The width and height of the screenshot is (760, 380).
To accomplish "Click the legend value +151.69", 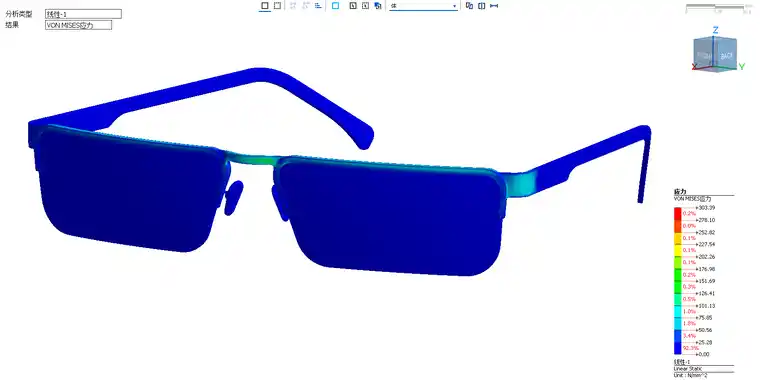I will pos(706,281).
